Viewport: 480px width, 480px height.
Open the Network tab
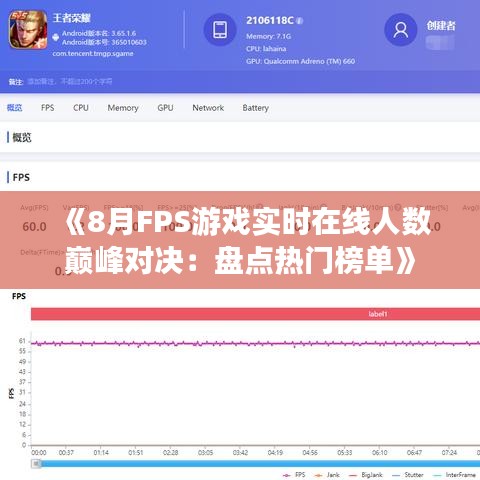pyautogui.click(x=208, y=108)
